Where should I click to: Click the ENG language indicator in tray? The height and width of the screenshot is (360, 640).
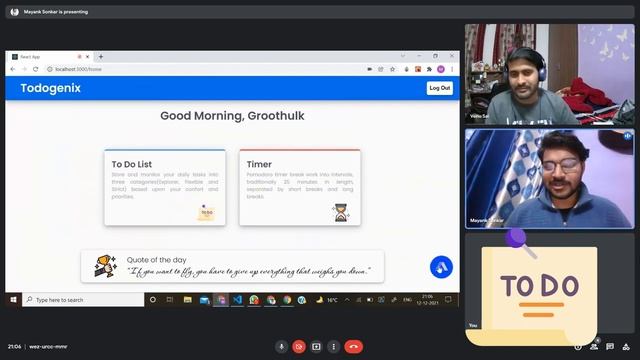tap(407, 300)
